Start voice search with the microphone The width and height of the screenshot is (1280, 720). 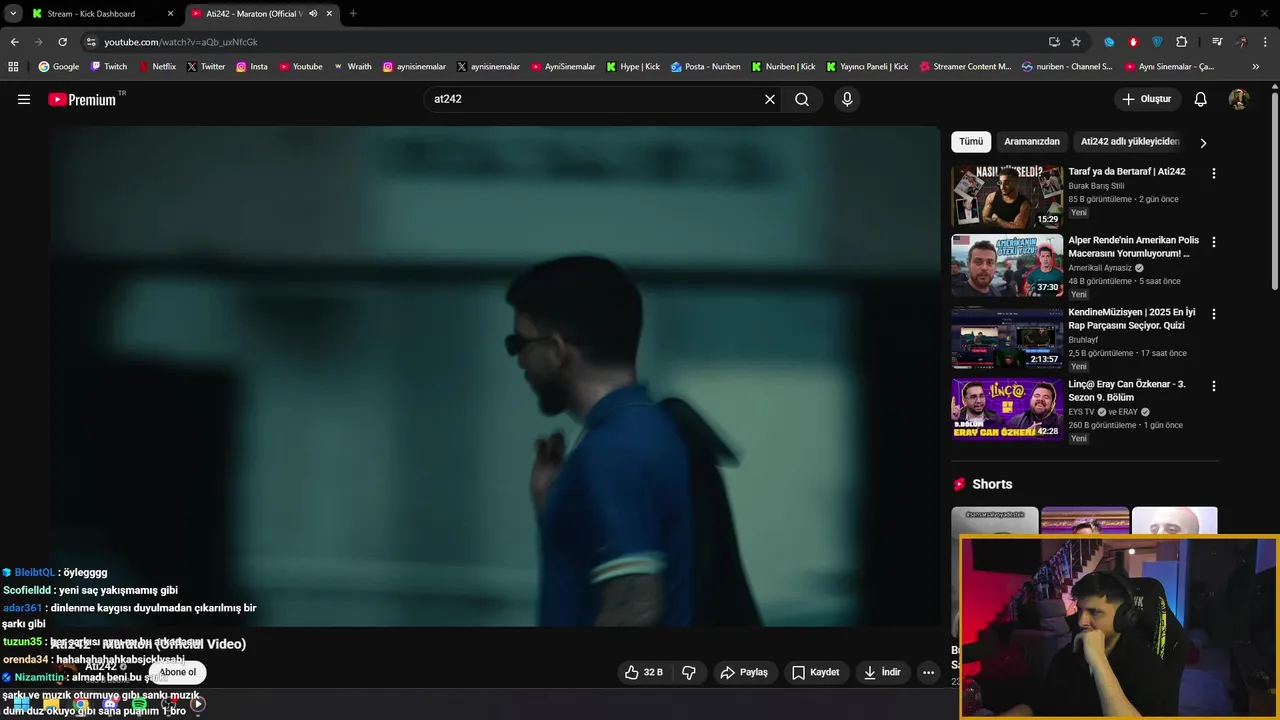(847, 99)
